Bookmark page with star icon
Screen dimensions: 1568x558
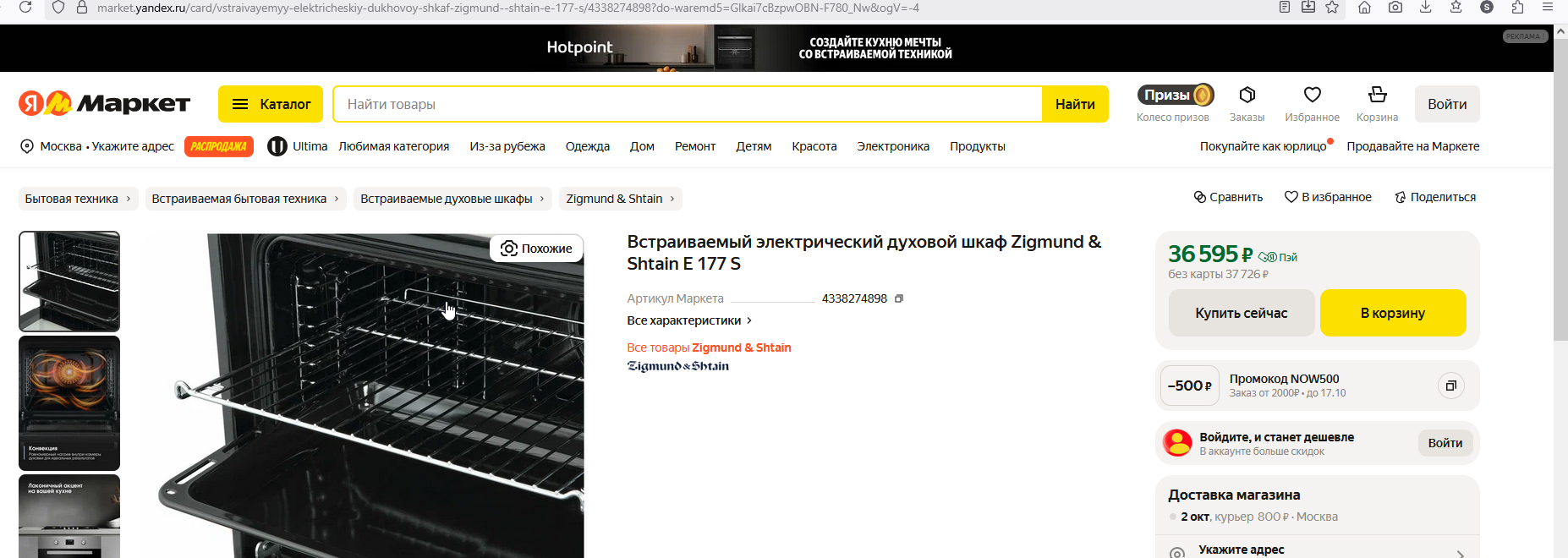point(1332,8)
